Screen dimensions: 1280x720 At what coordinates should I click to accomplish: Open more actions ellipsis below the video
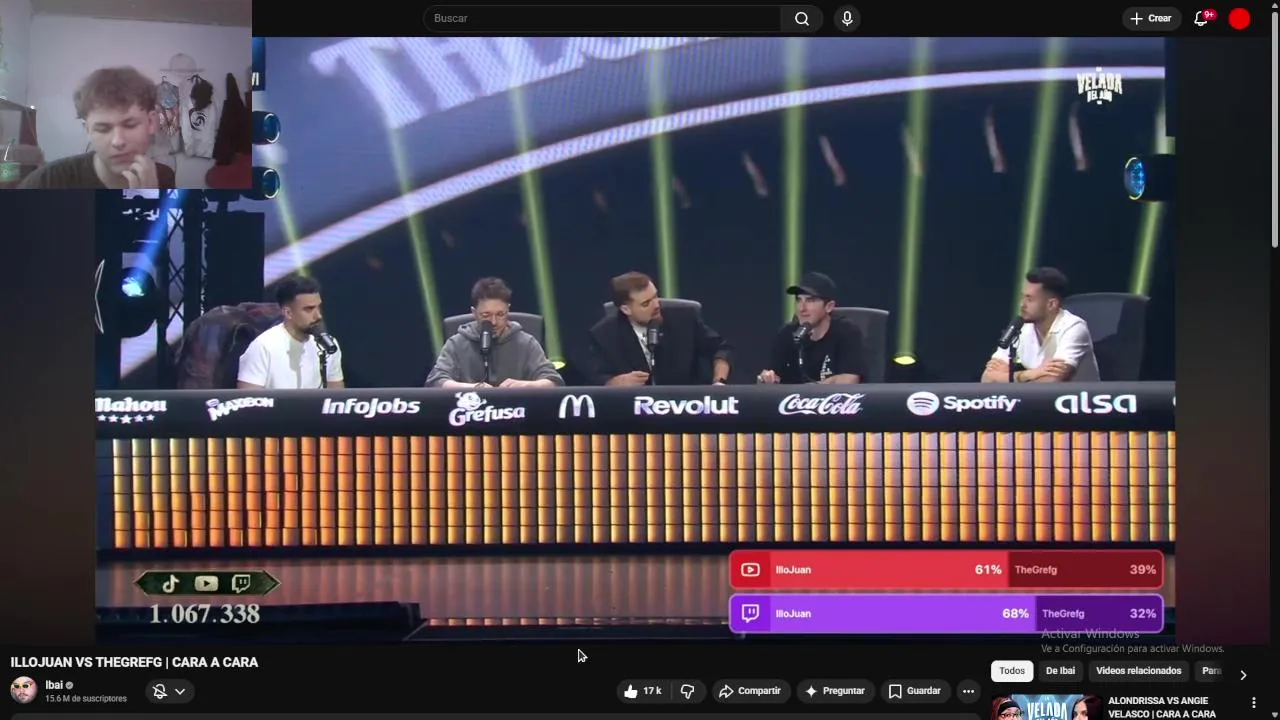968,691
